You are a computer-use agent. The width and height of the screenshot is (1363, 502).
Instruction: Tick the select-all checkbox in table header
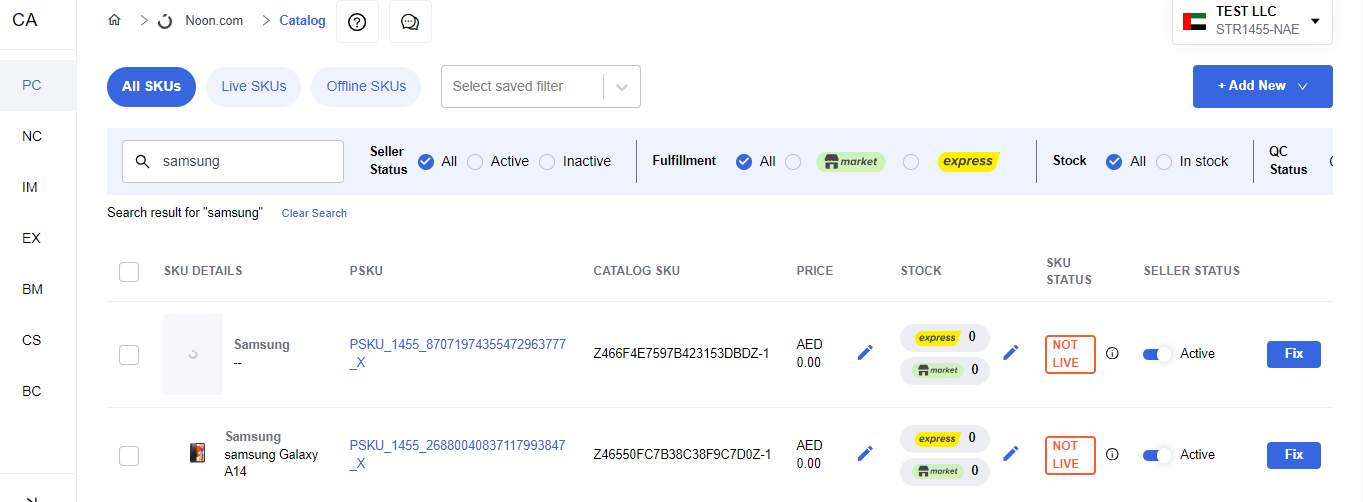pos(129,271)
